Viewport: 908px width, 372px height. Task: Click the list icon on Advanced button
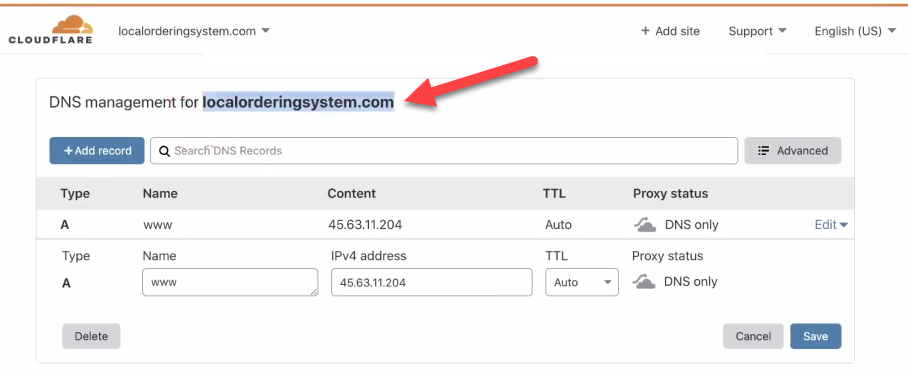764,151
